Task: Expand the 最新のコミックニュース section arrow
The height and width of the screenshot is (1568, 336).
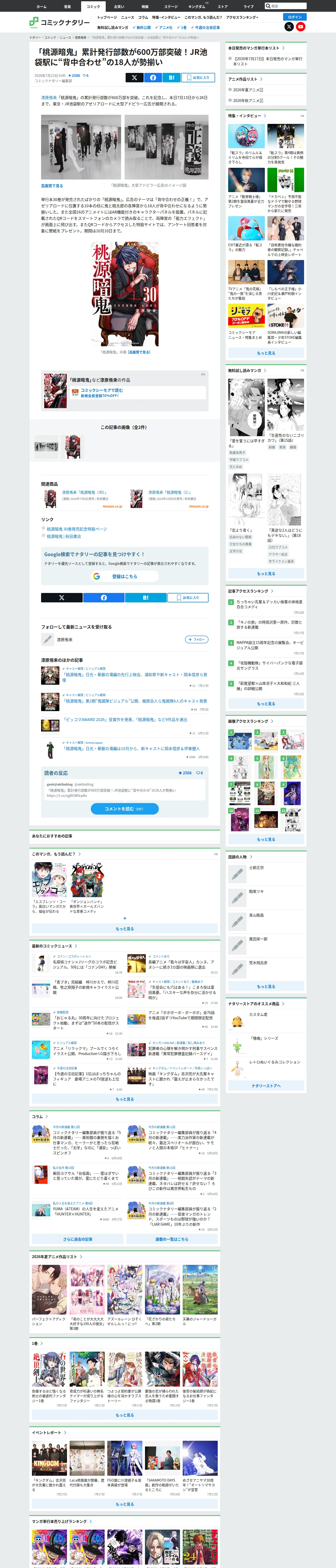Action: point(76,947)
